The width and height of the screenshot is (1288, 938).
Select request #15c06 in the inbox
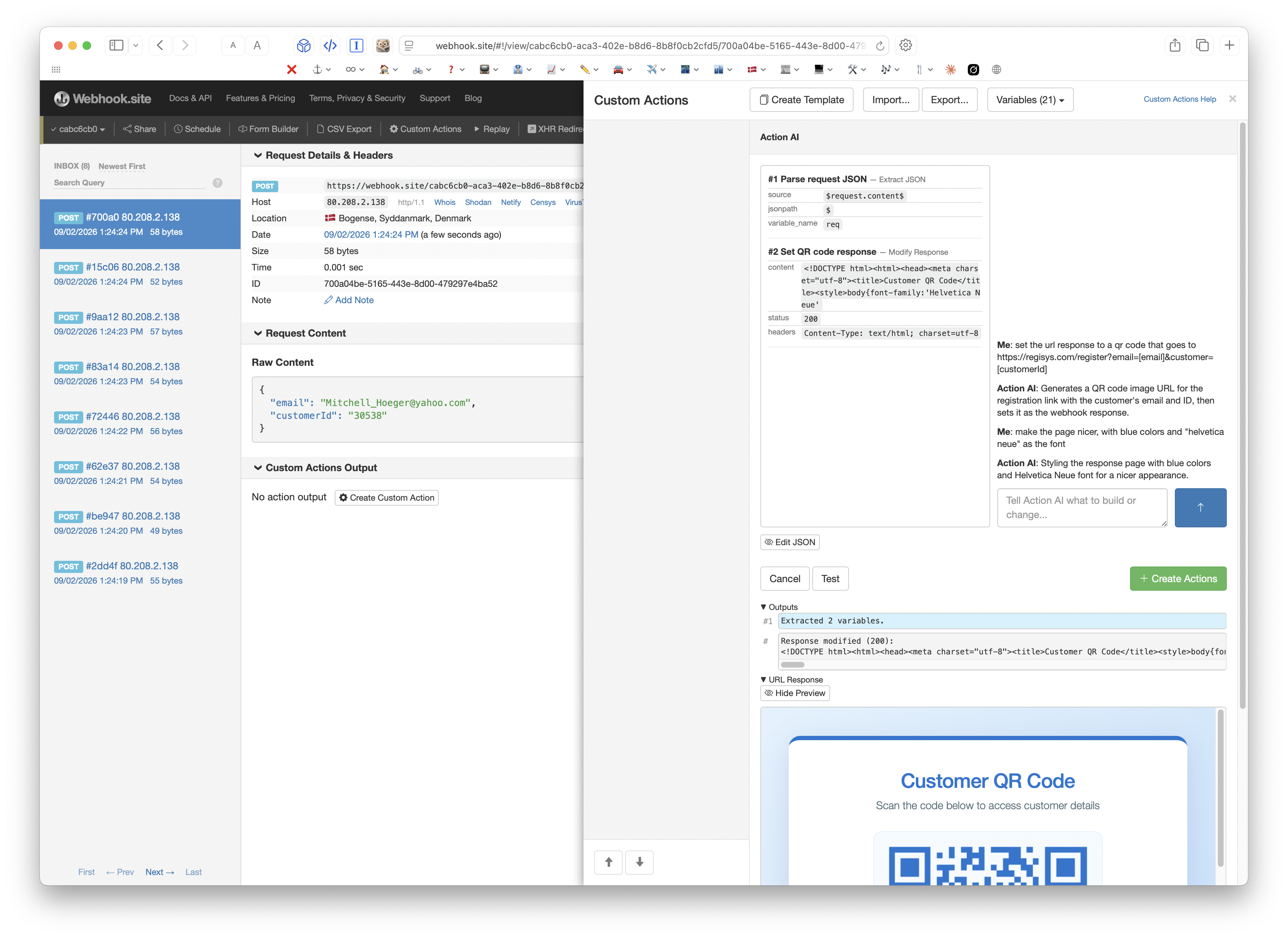coord(140,274)
